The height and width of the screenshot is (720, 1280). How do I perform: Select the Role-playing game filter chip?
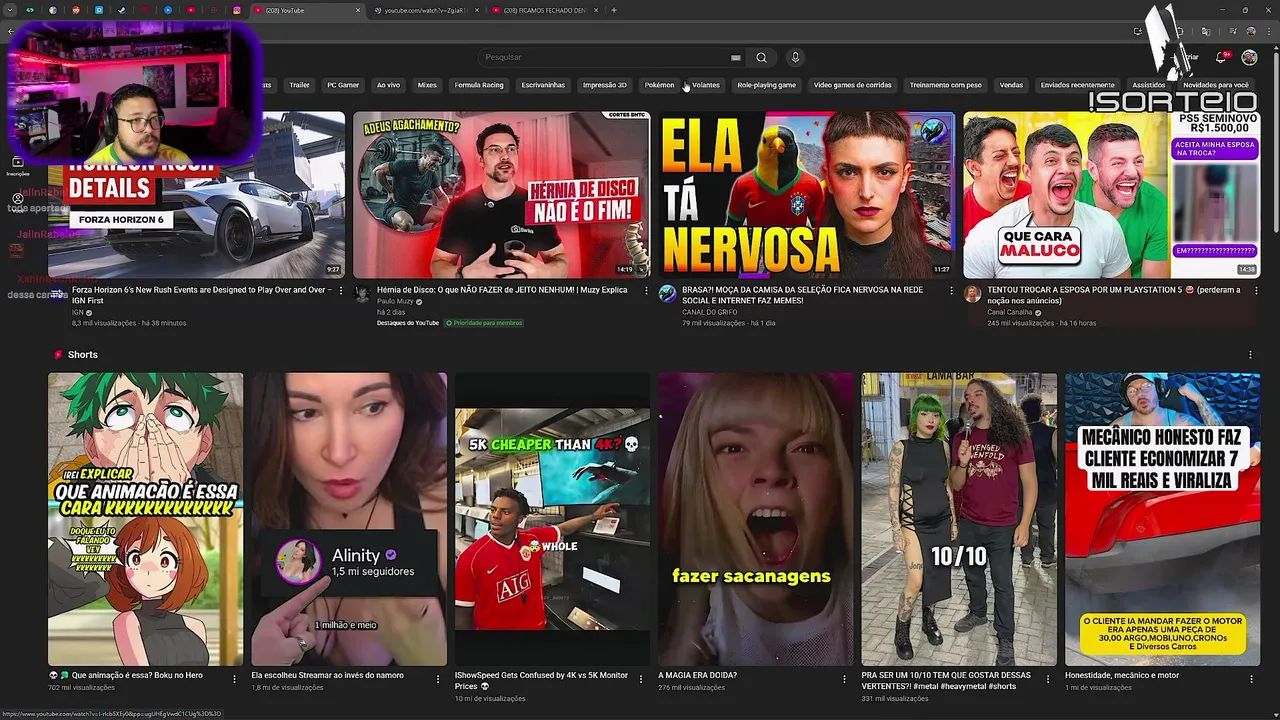766,85
